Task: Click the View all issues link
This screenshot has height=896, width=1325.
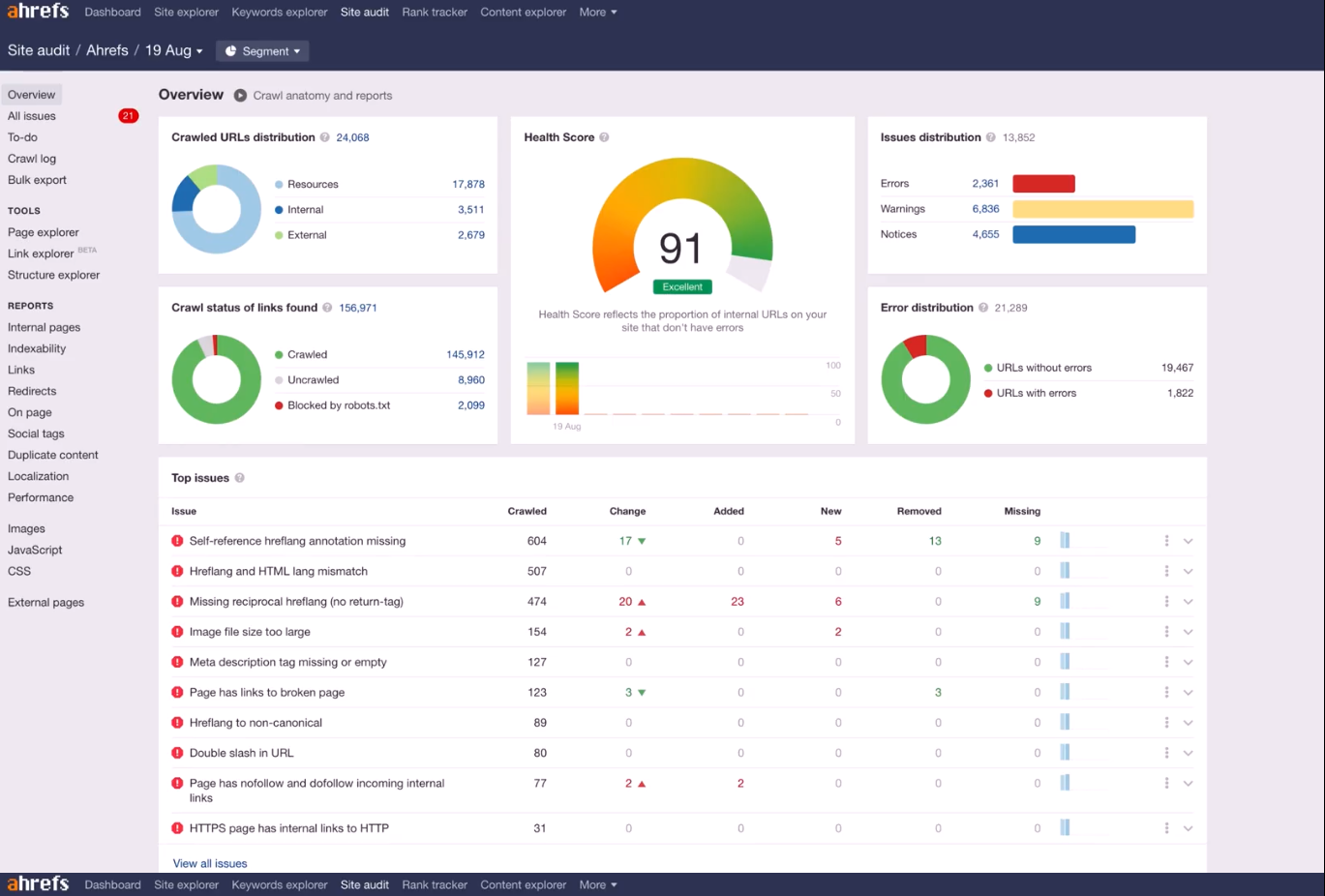Action: click(210, 863)
